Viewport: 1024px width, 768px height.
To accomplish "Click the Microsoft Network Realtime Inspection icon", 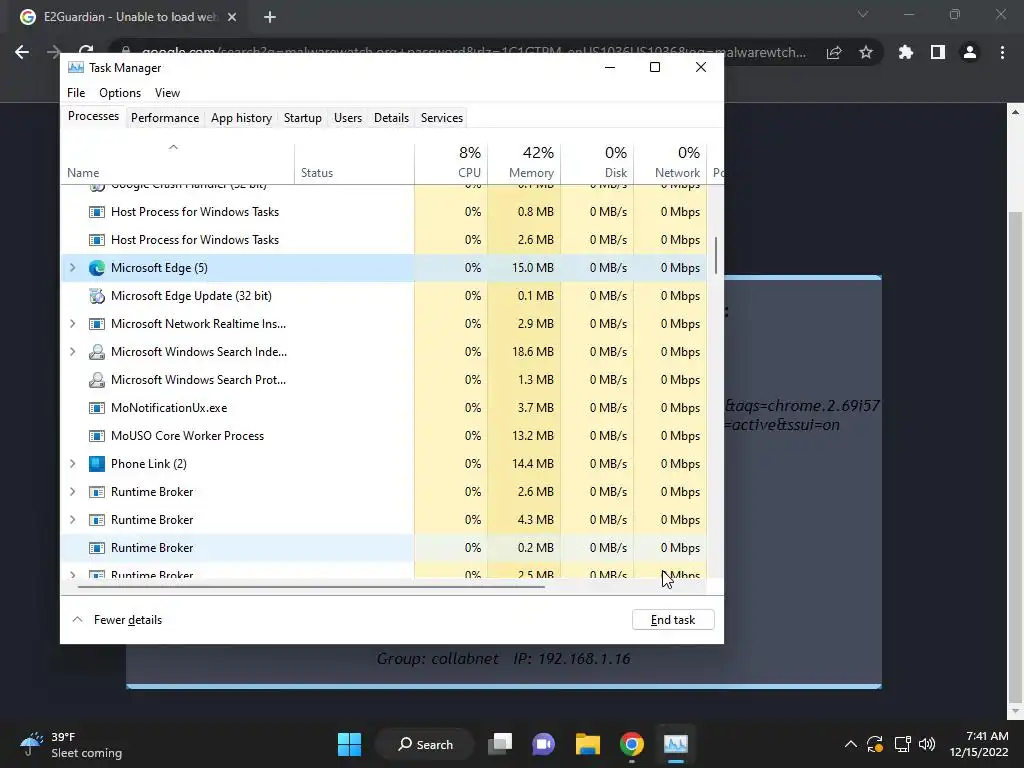I will click(97, 324).
